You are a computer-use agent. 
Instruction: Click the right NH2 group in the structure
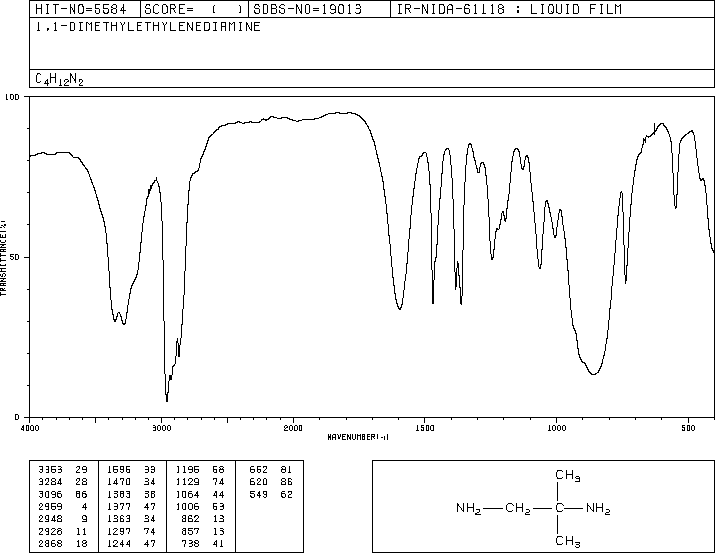pyautogui.click(x=598, y=508)
